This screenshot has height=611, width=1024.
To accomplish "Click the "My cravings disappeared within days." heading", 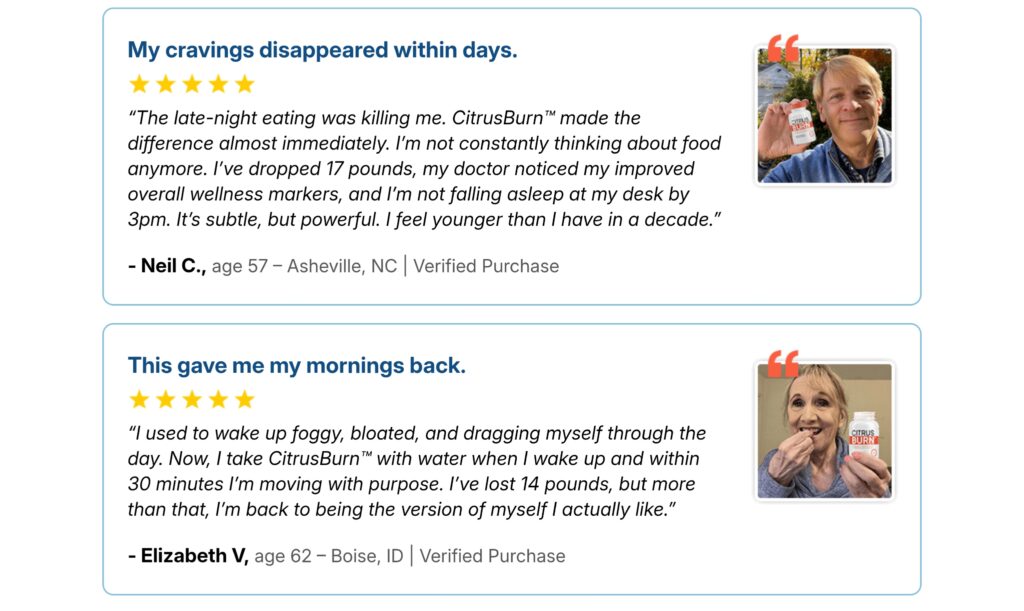I will click(322, 50).
